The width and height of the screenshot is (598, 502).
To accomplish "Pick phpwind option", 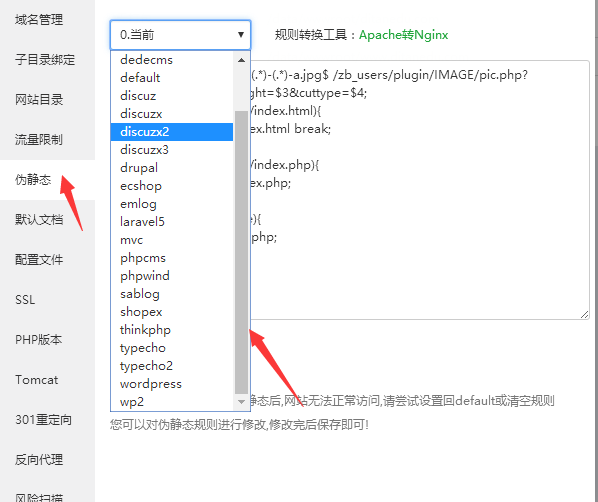I will 172,276.
